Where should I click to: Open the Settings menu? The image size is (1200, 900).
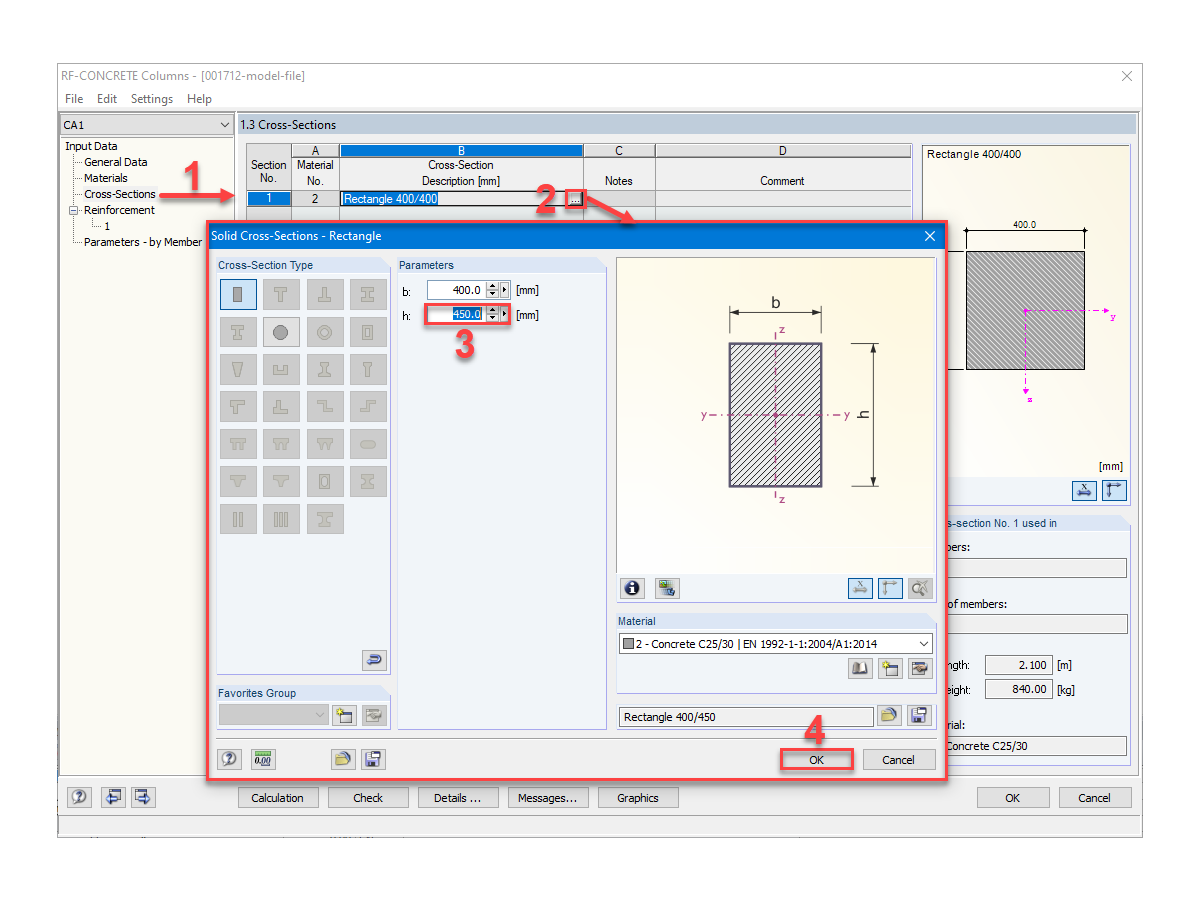click(x=152, y=99)
